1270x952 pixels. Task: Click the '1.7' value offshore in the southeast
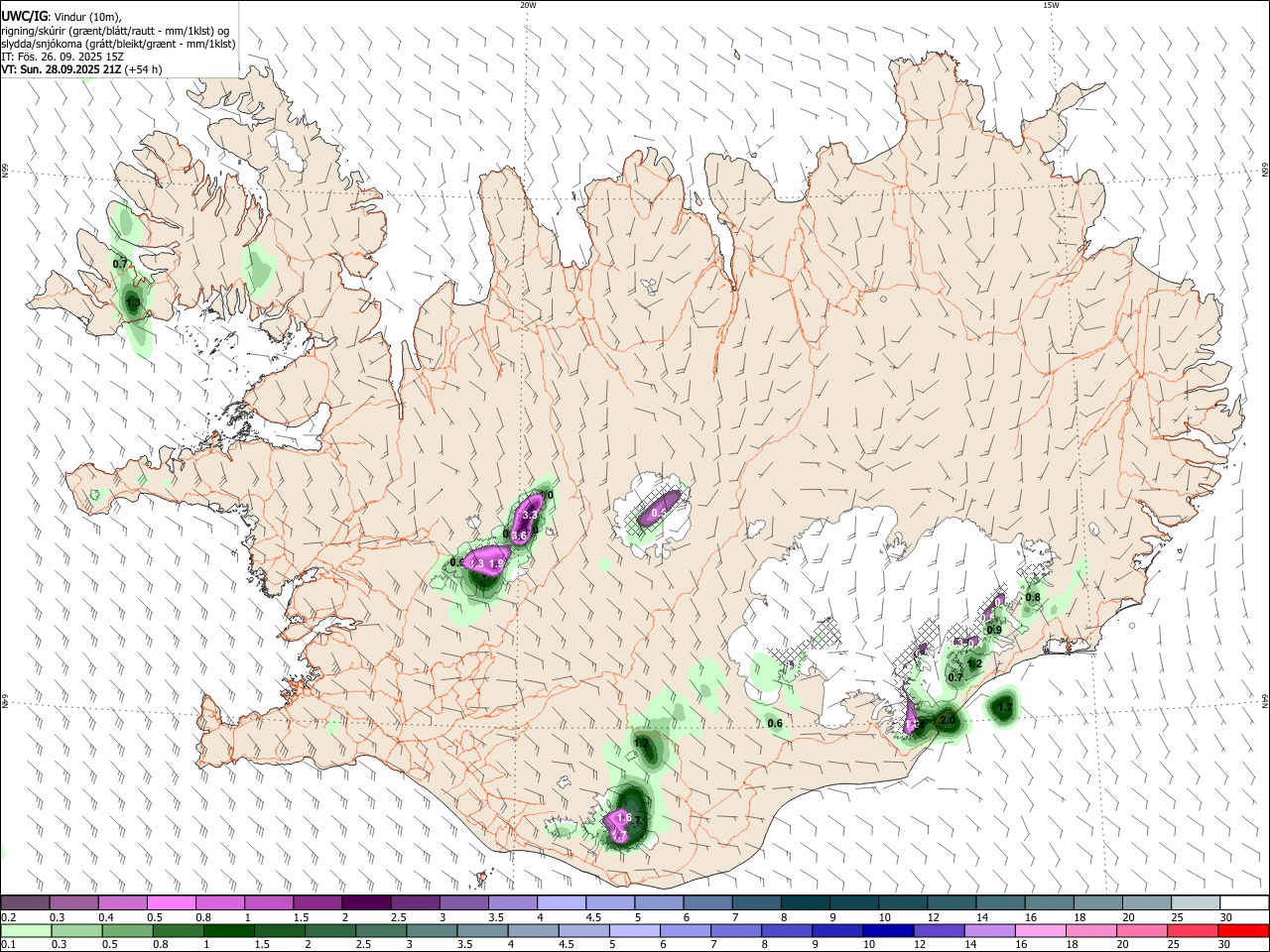tap(1005, 707)
